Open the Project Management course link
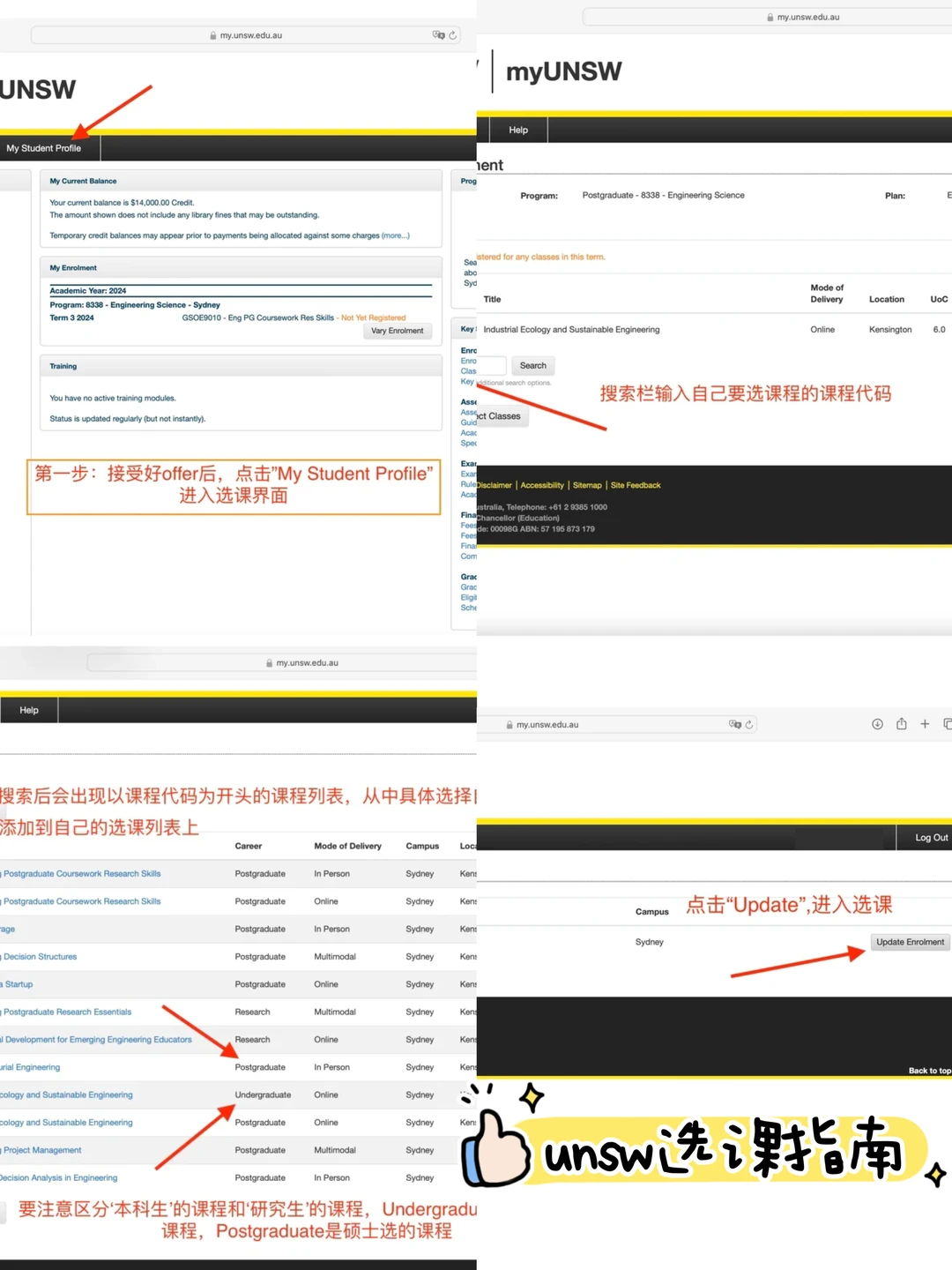952x1270 pixels. pyautogui.click(x=42, y=1150)
